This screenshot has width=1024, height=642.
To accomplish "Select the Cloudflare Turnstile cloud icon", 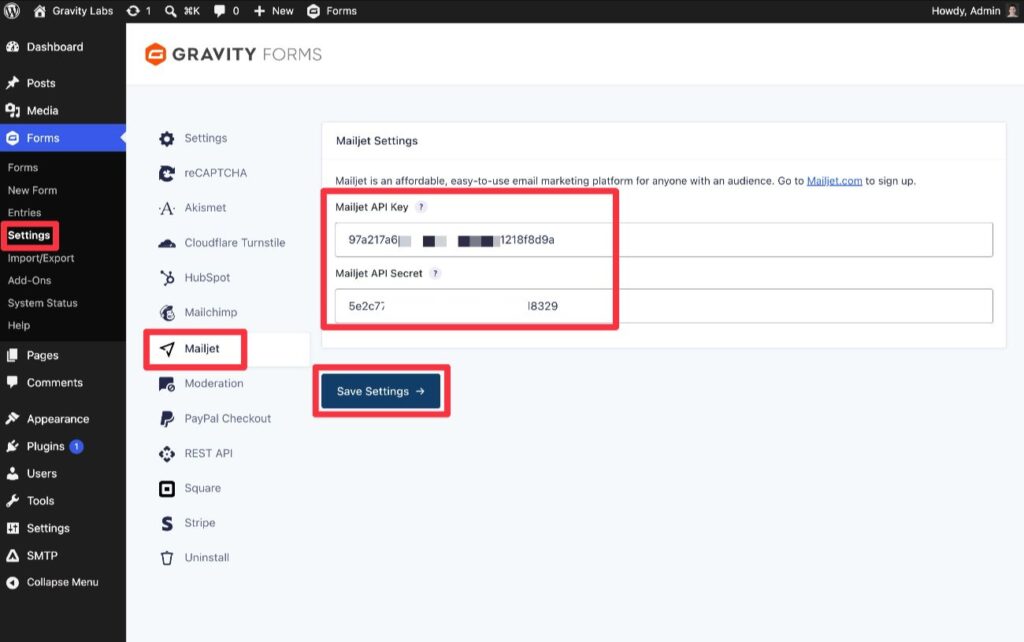I will 167,243.
